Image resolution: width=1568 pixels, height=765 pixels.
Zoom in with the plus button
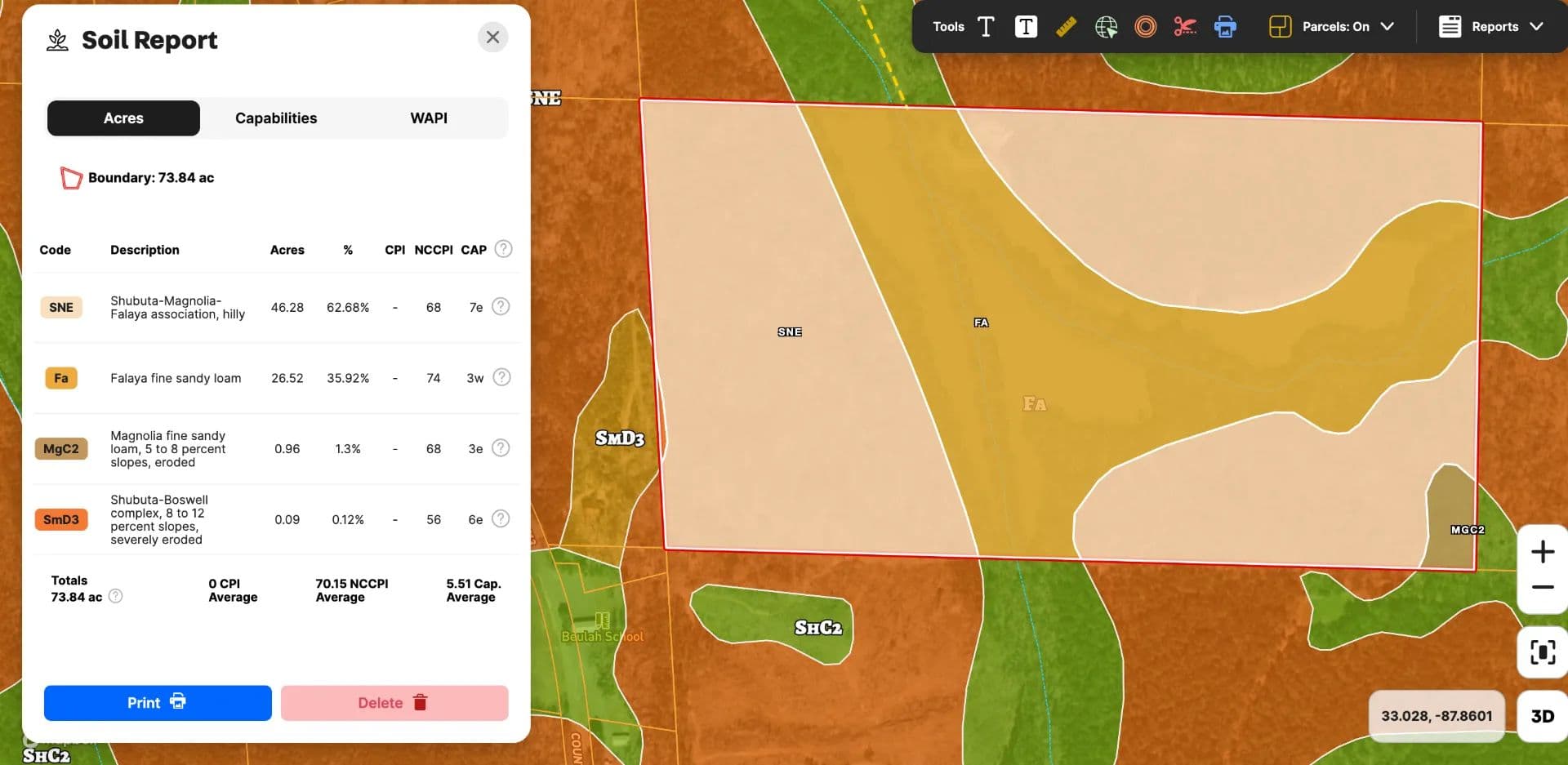tap(1542, 552)
